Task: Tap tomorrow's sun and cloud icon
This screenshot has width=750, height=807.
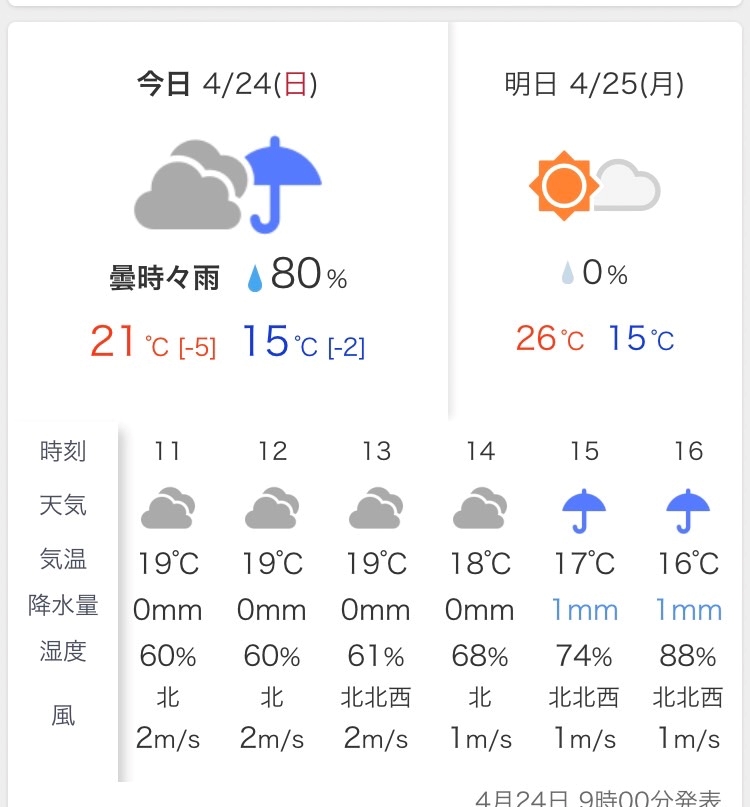Action: point(595,185)
